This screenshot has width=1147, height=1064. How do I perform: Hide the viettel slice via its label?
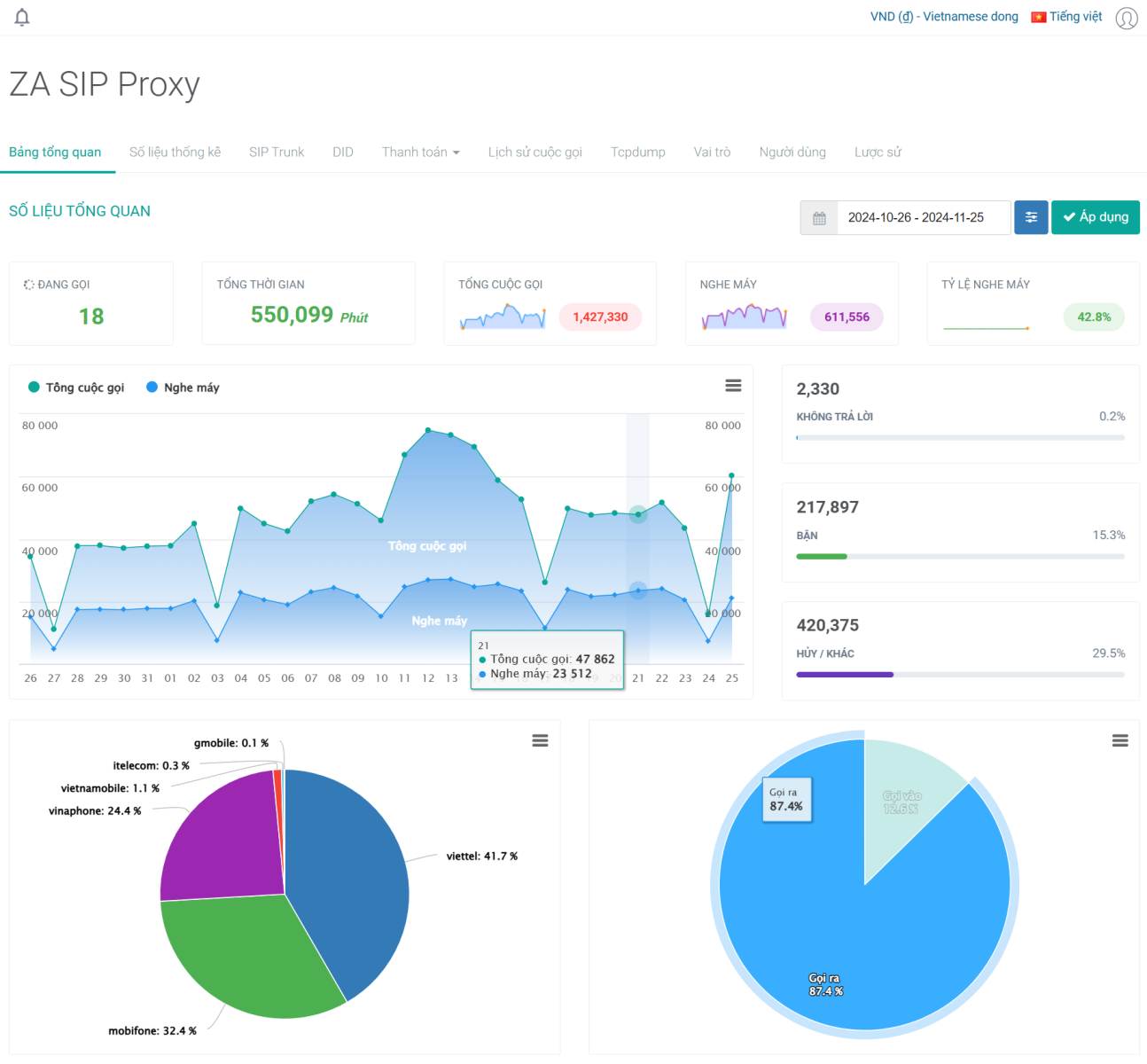pos(482,856)
